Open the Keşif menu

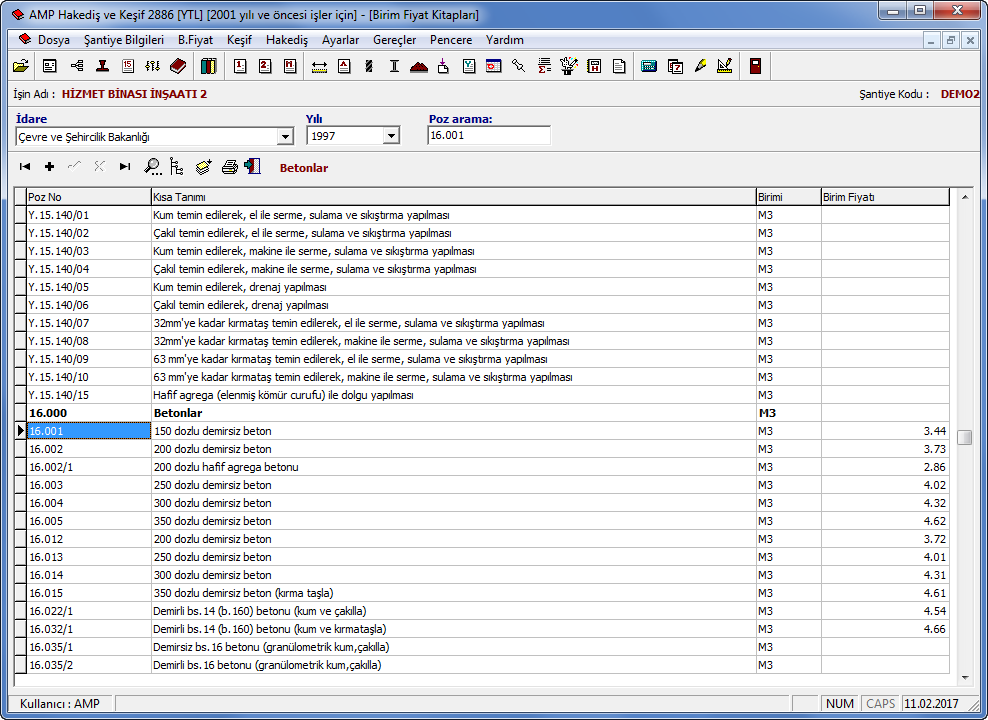coord(239,40)
